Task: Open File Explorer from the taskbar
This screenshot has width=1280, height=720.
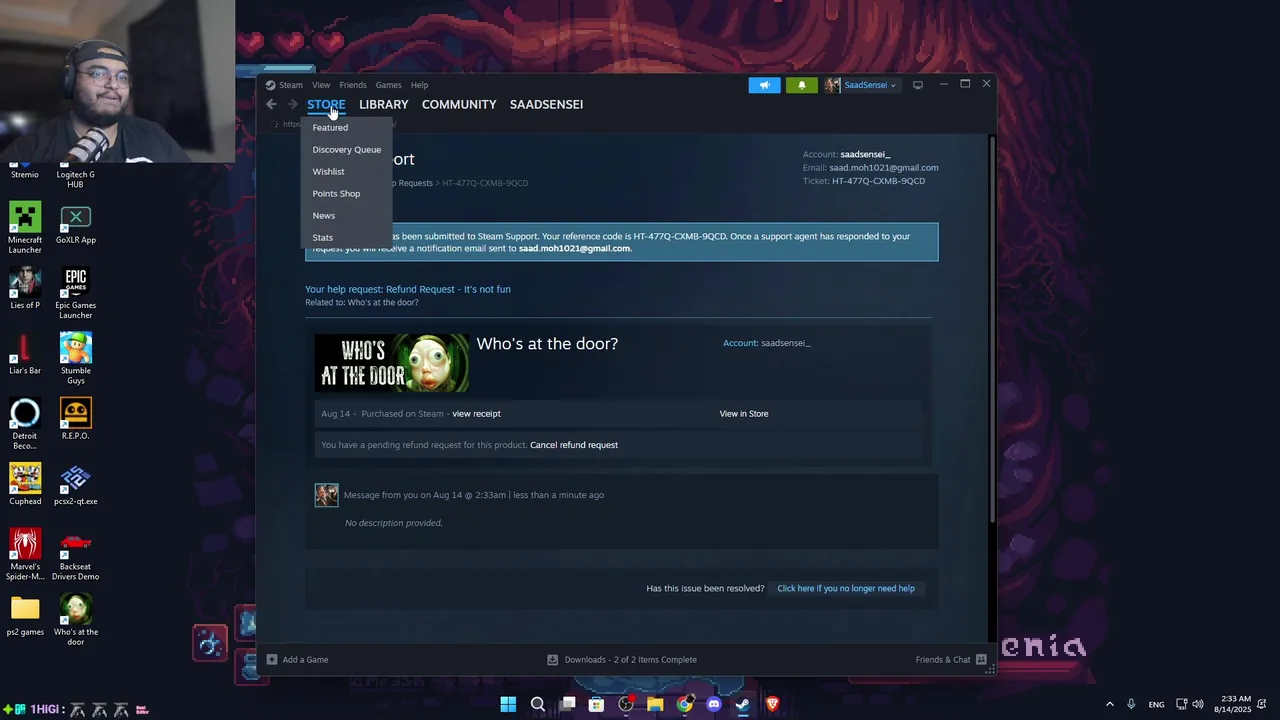Action: (655, 705)
